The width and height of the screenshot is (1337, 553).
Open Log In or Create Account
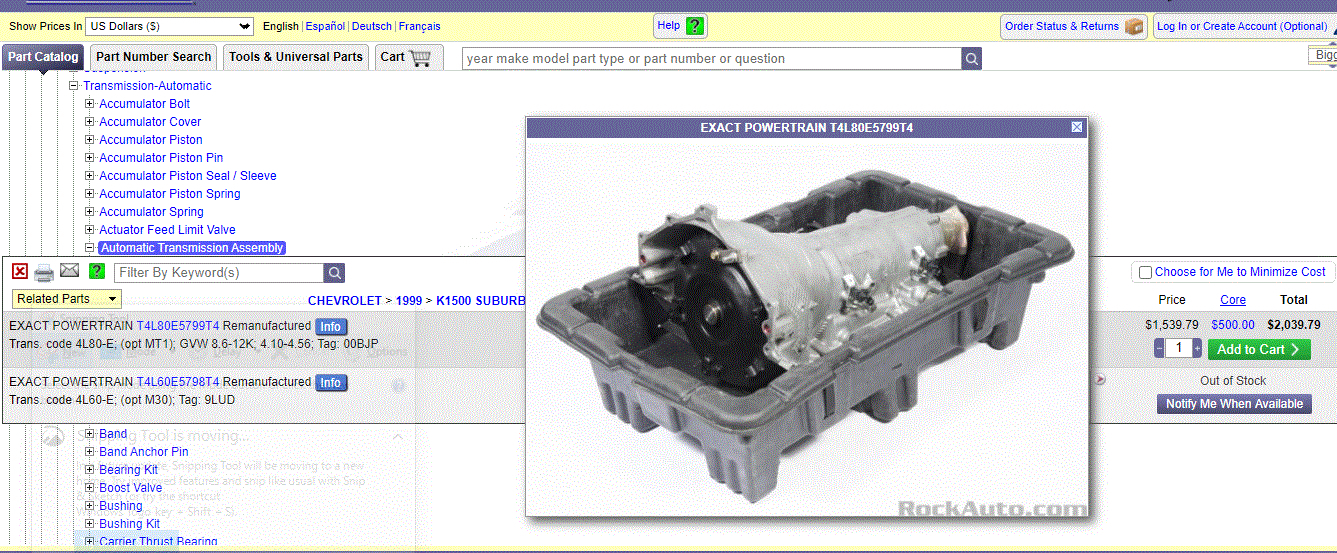point(1242,26)
